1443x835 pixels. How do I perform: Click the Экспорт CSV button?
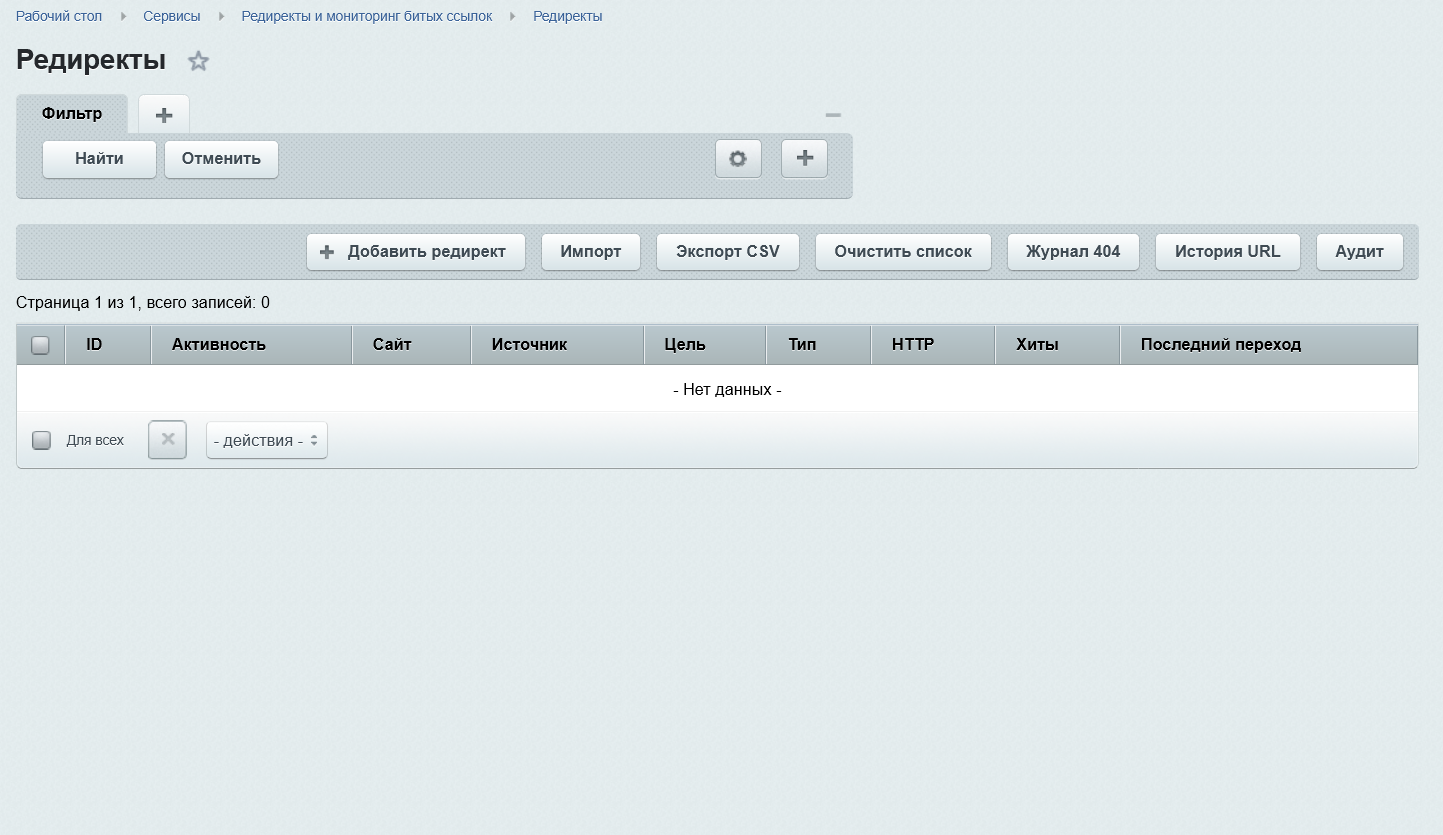[x=728, y=252]
